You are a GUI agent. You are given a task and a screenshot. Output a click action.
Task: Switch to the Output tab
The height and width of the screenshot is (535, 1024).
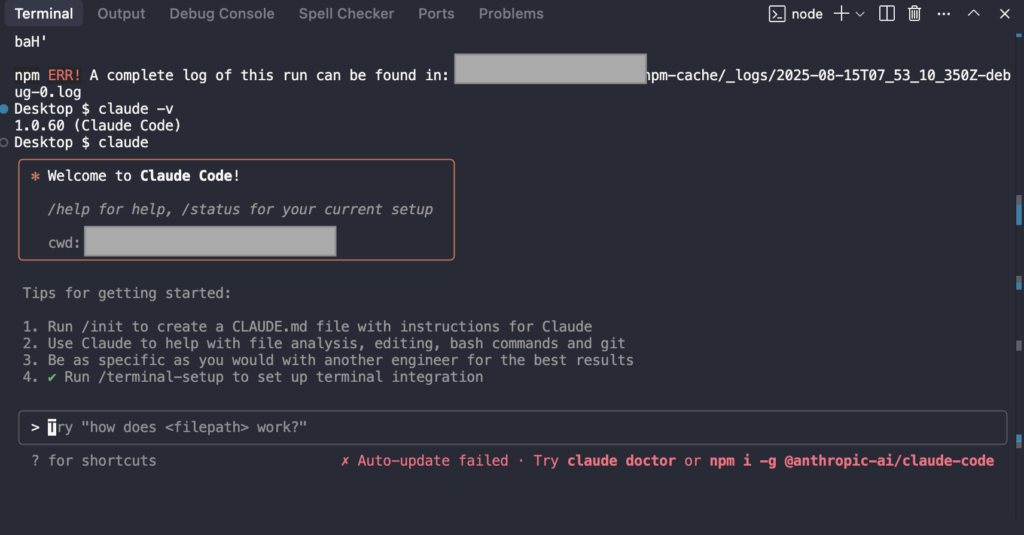pyautogui.click(x=121, y=14)
